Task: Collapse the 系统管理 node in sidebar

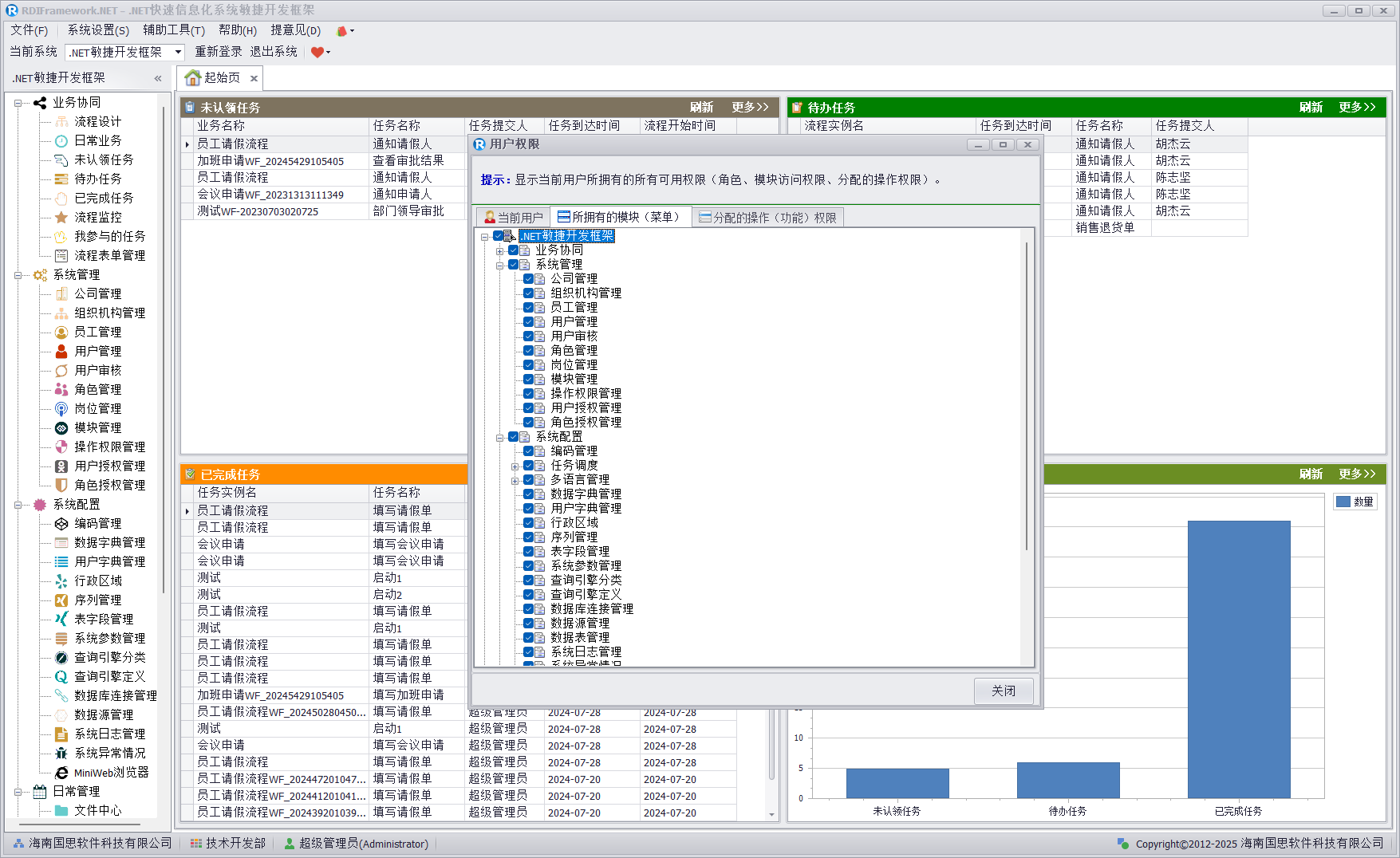Action: (x=18, y=275)
